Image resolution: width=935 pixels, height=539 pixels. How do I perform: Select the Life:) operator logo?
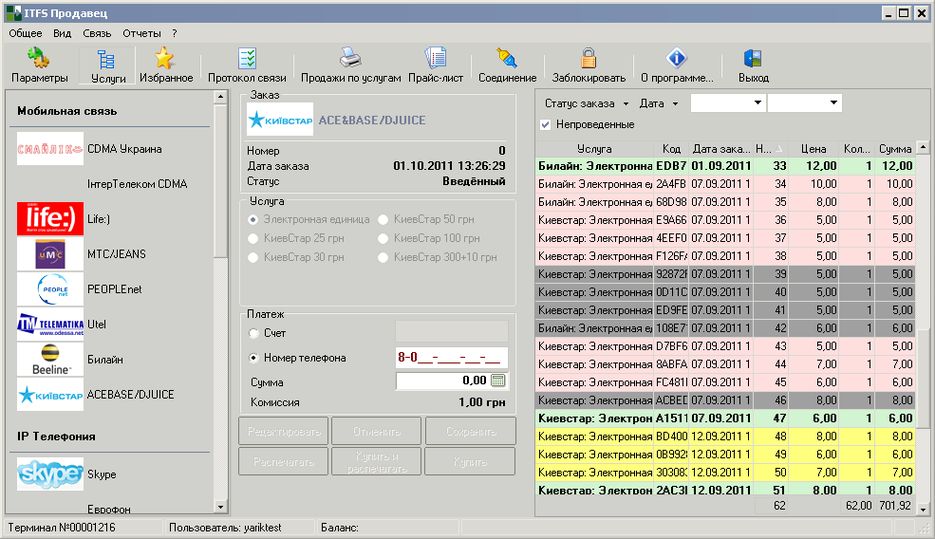click(50, 218)
